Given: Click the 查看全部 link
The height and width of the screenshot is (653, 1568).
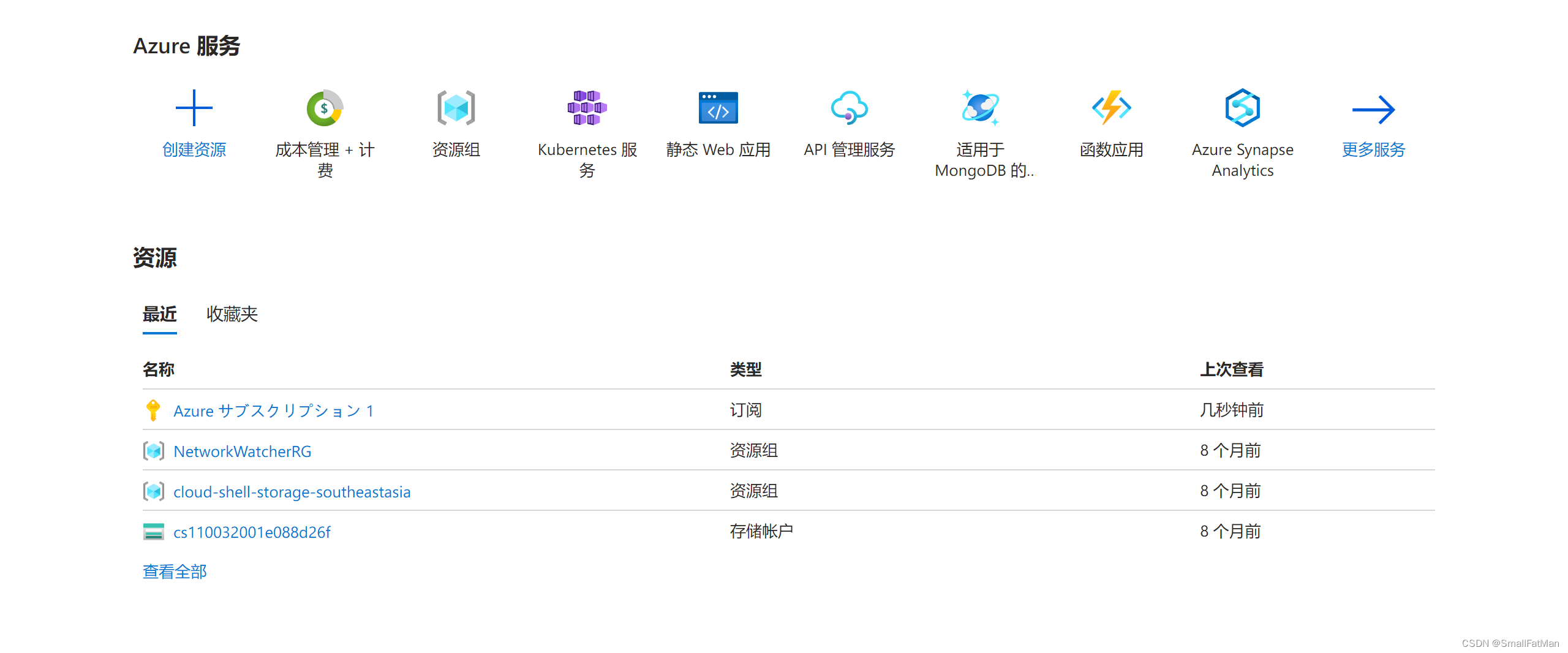Looking at the screenshot, I should [175, 572].
